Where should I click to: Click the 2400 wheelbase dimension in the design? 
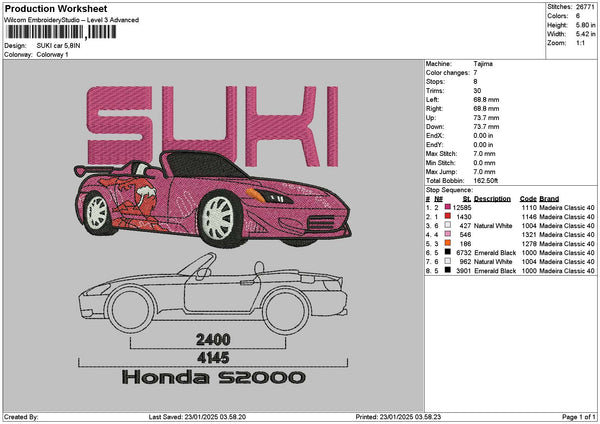coord(213,340)
